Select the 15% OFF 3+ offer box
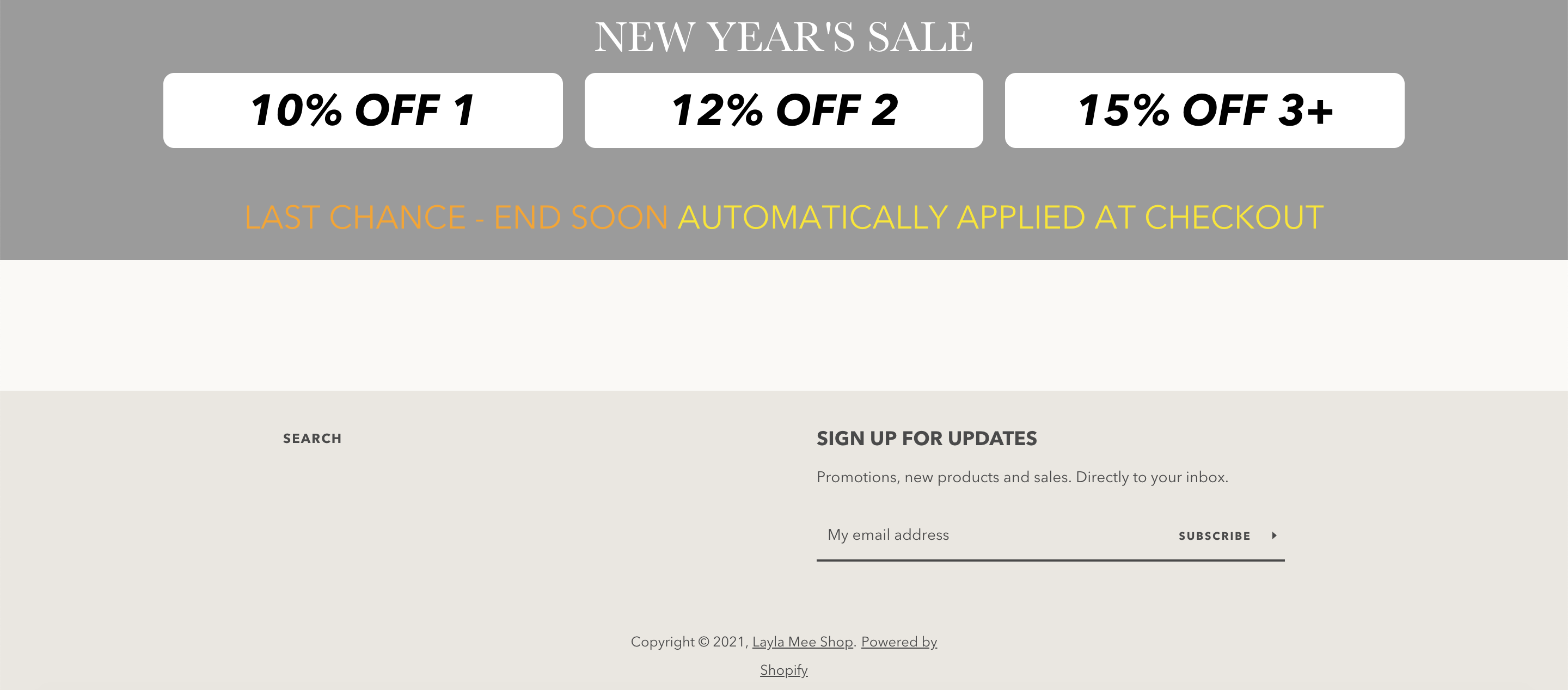1568x690 pixels. (x=1204, y=110)
